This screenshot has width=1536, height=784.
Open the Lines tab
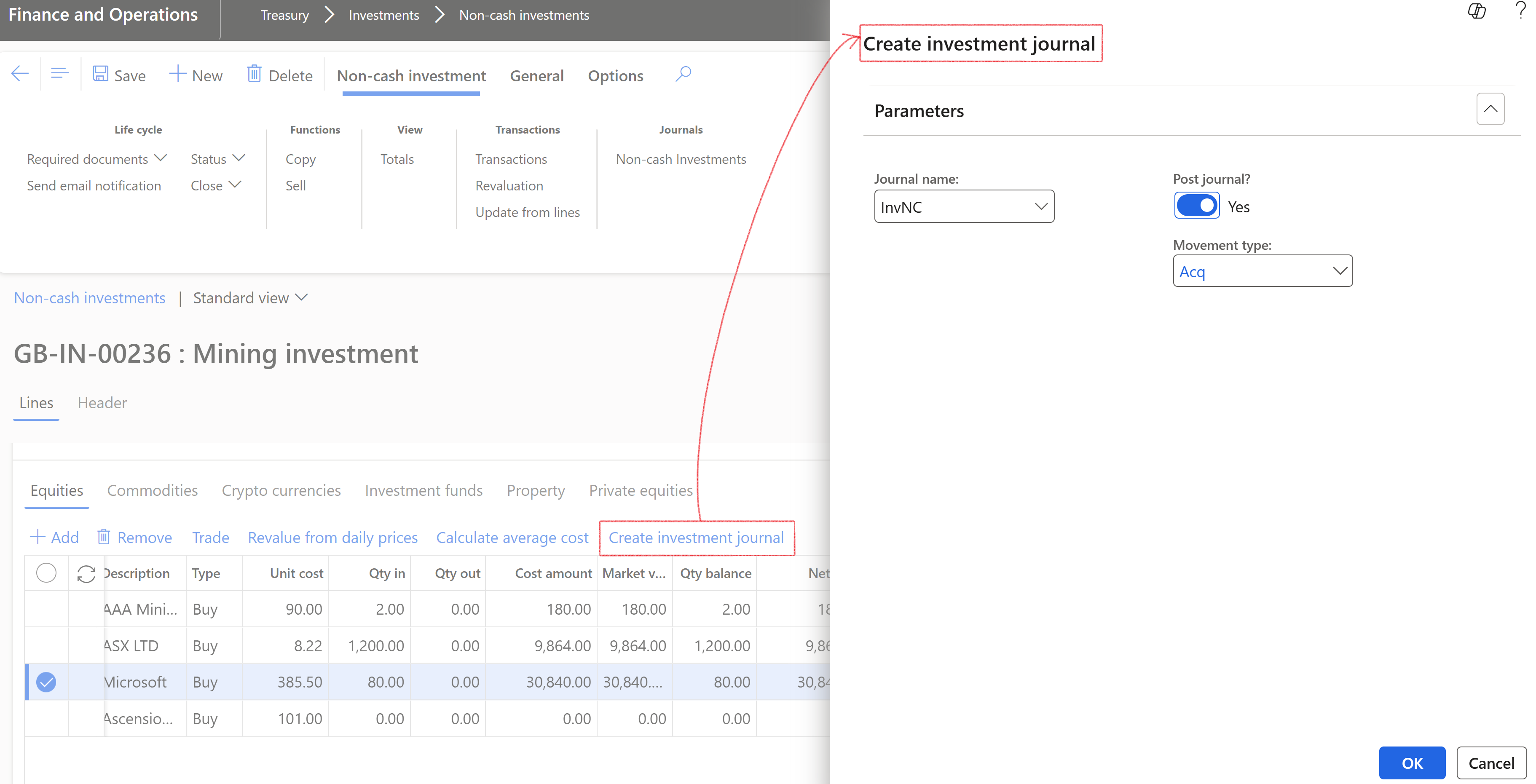coord(36,403)
